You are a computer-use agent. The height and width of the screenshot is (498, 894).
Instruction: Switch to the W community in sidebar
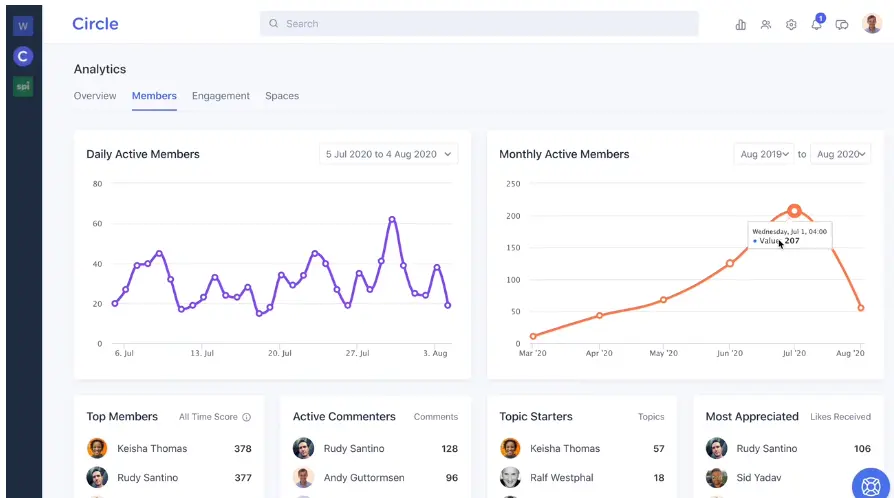click(23, 26)
